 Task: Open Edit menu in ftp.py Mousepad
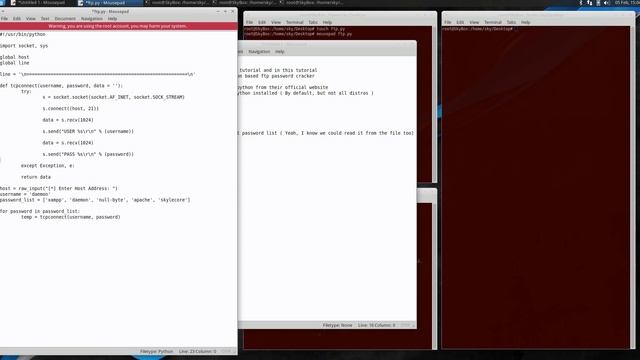pyautogui.click(x=17, y=19)
